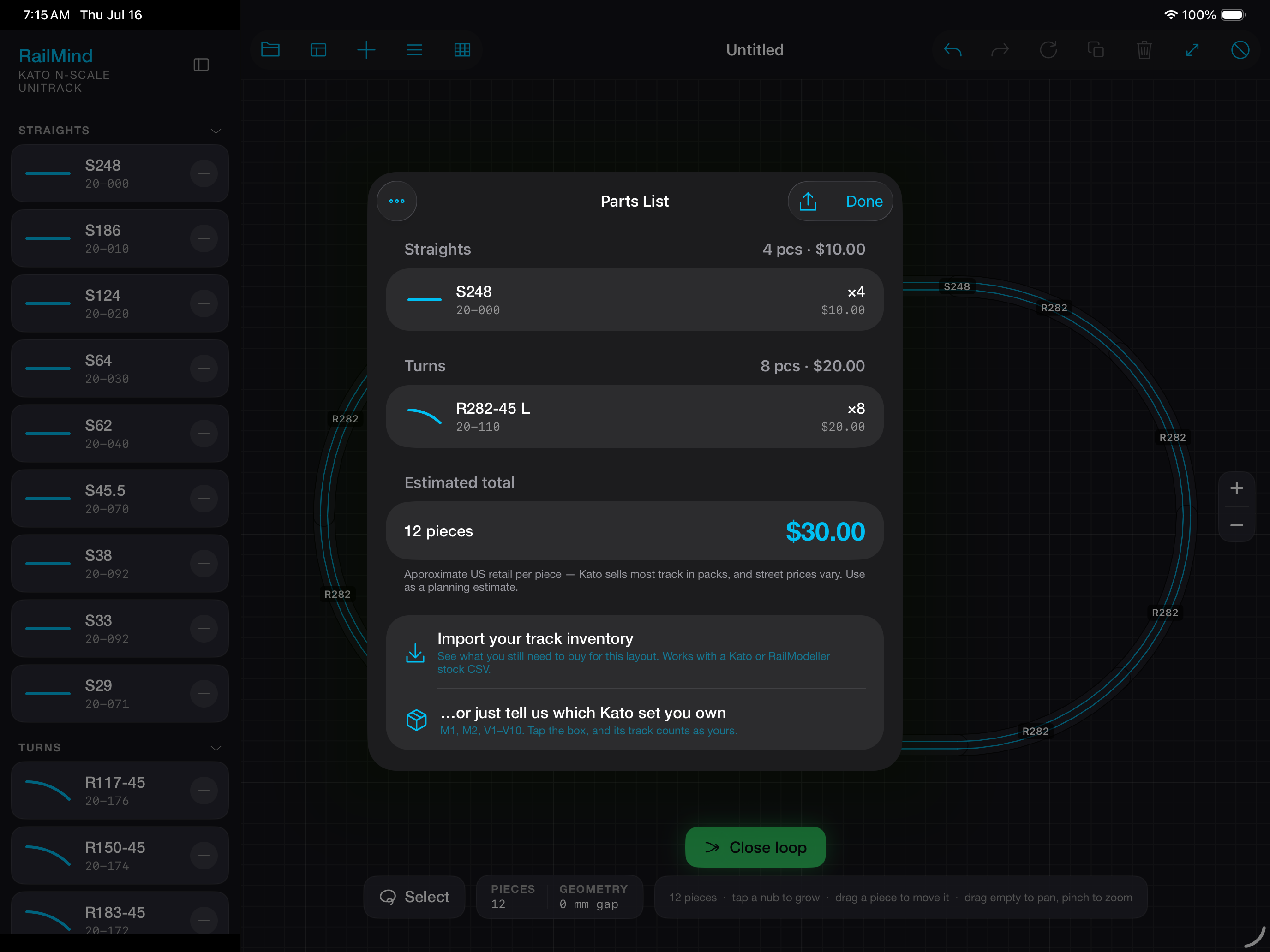The height and width of the screenshot is (952, 1270).
Task: Tap the 7:15 AM clock in status bar
Action: click(x=47, y=15)
